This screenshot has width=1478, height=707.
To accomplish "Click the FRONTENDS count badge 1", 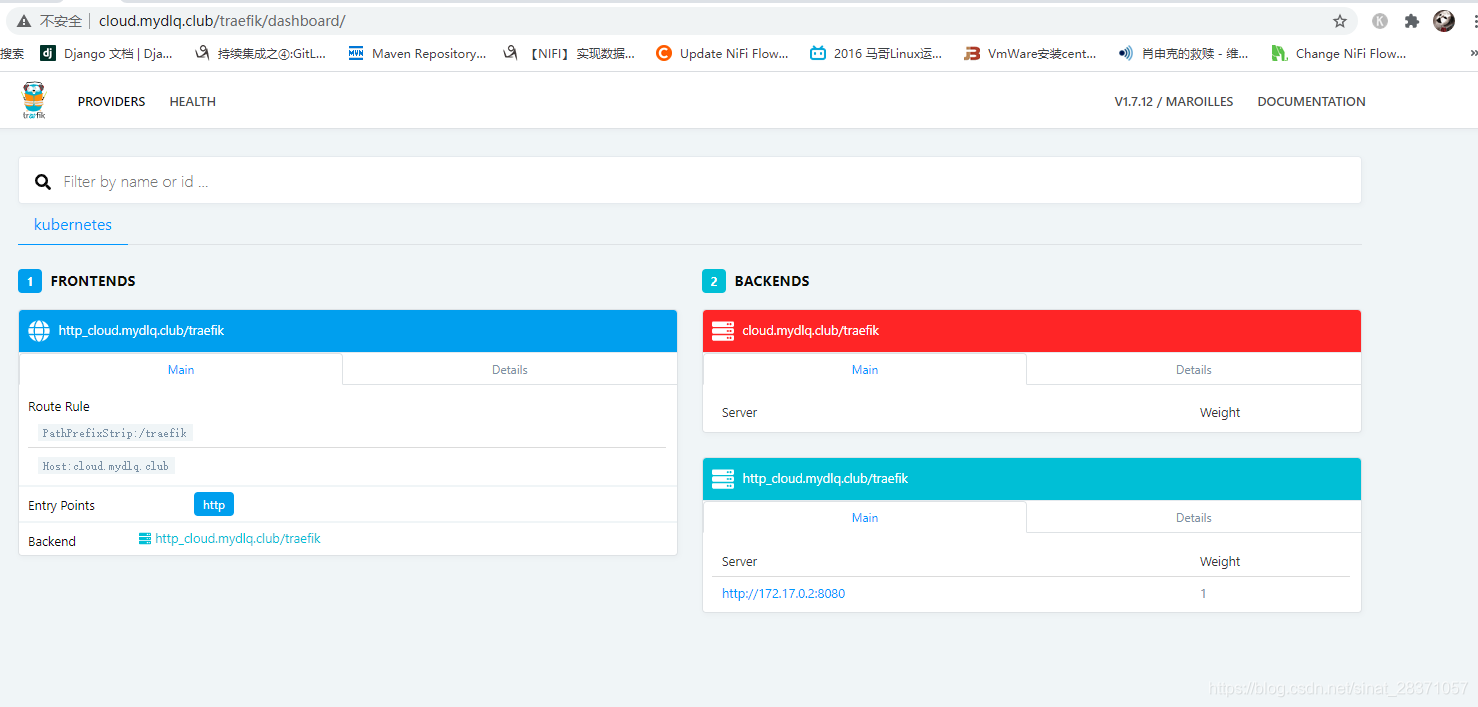I will click(x=30, y=281).
